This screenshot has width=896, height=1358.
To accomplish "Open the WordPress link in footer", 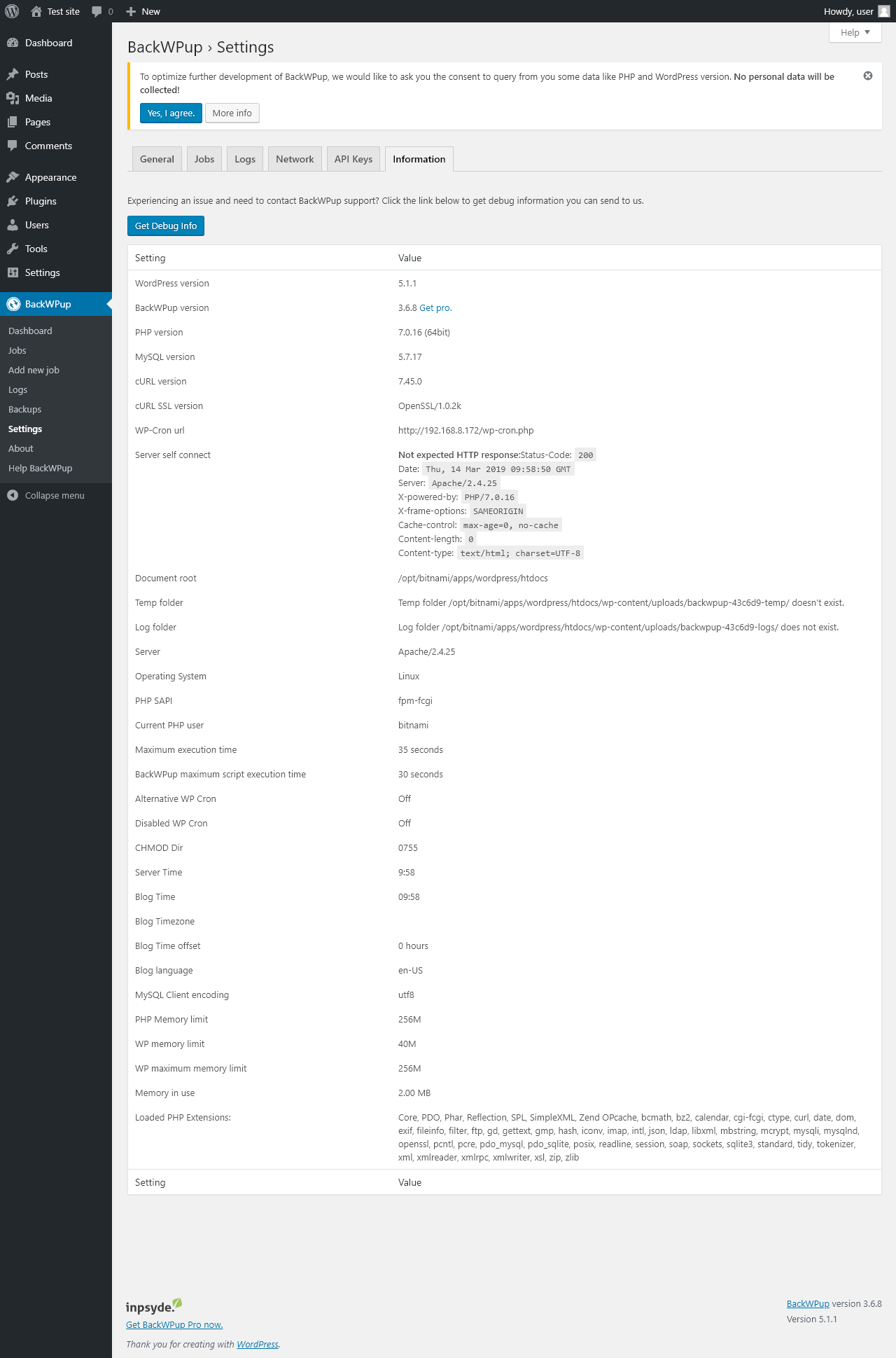I will [x=258, y=1344].
